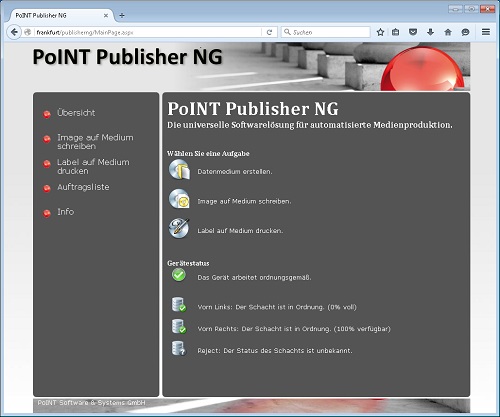
Task: Open Image auf Medium schreiben sidebar item
Action: (95, 142)
